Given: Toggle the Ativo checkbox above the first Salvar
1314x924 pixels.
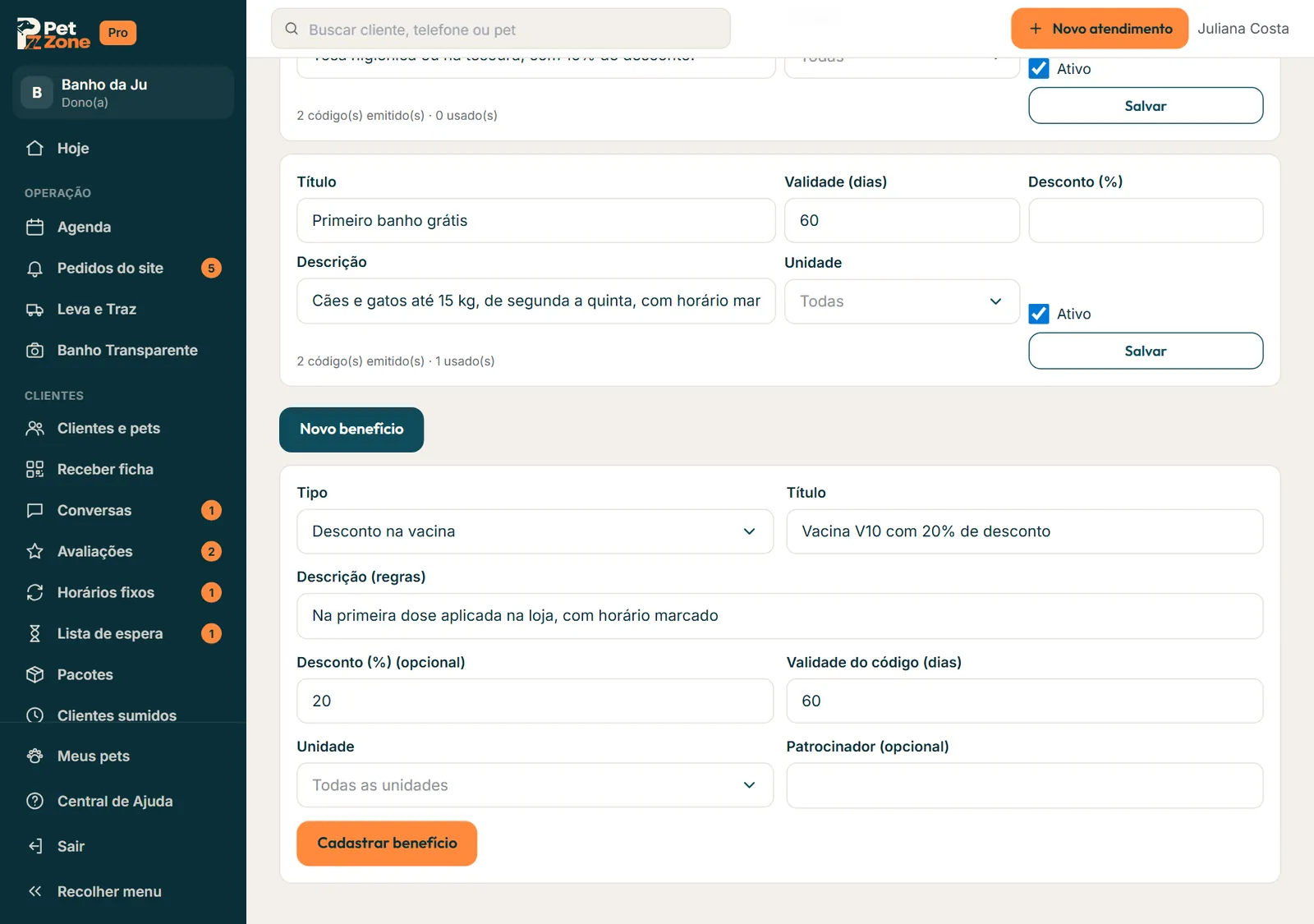Looking at the screenshot, I should [1039, 68].
